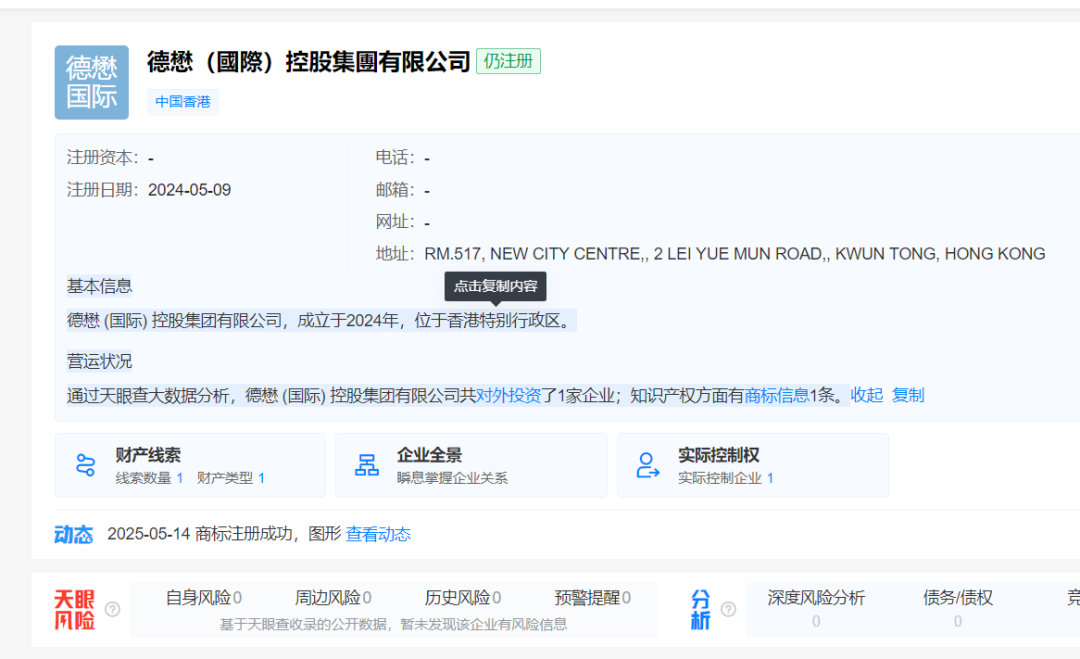Click the 天眼风险 red logo
Screen dimensions: 1080x659
pos(74,609)
